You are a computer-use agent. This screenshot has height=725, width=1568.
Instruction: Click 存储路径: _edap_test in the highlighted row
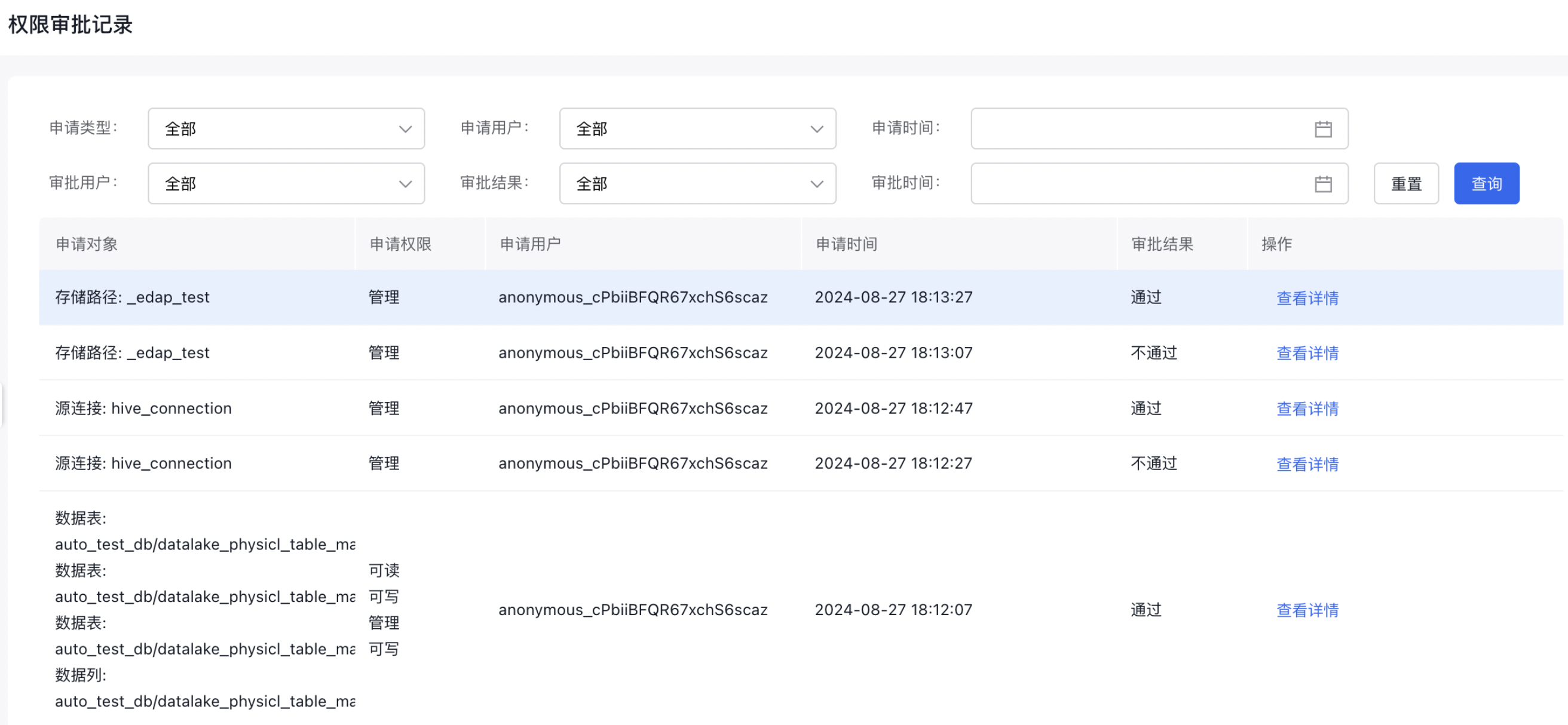[x=132, y=297]
